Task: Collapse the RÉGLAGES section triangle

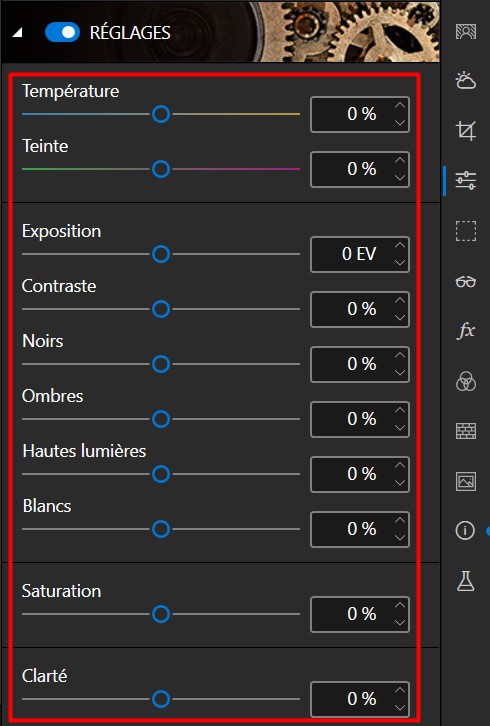Action: 17,32
